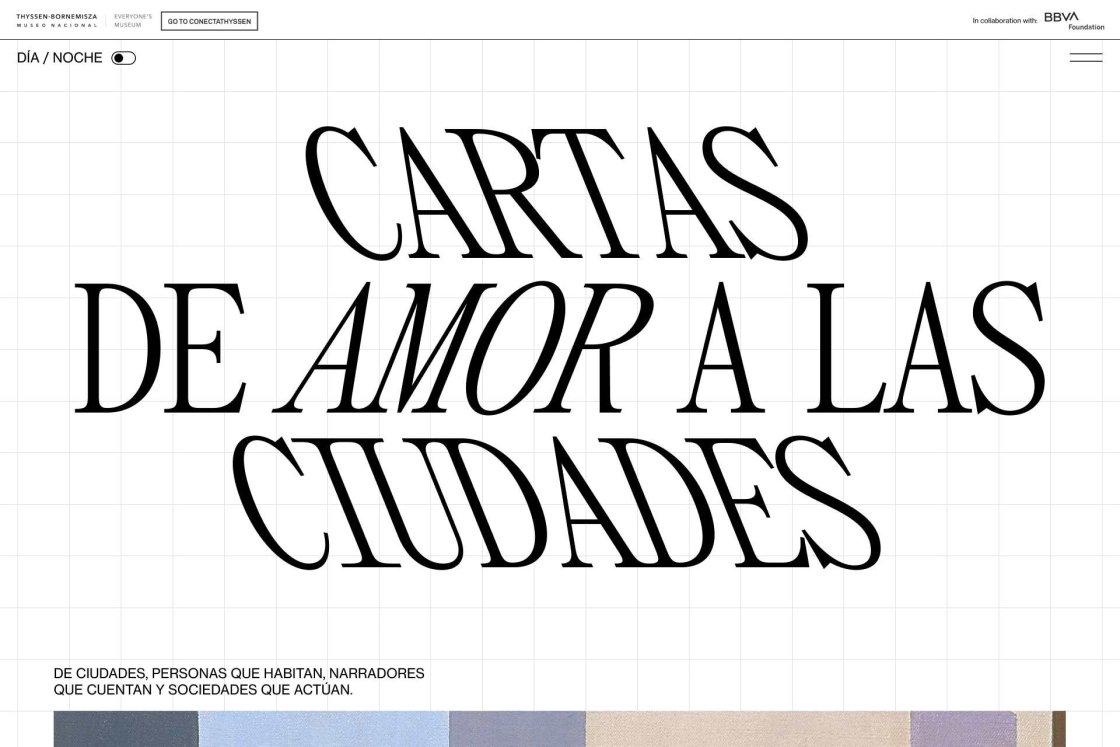1120x747 pixels.
Task: Click the "De ciudades, personas que habitan" subtitle
Action: (x=239, y=681)
